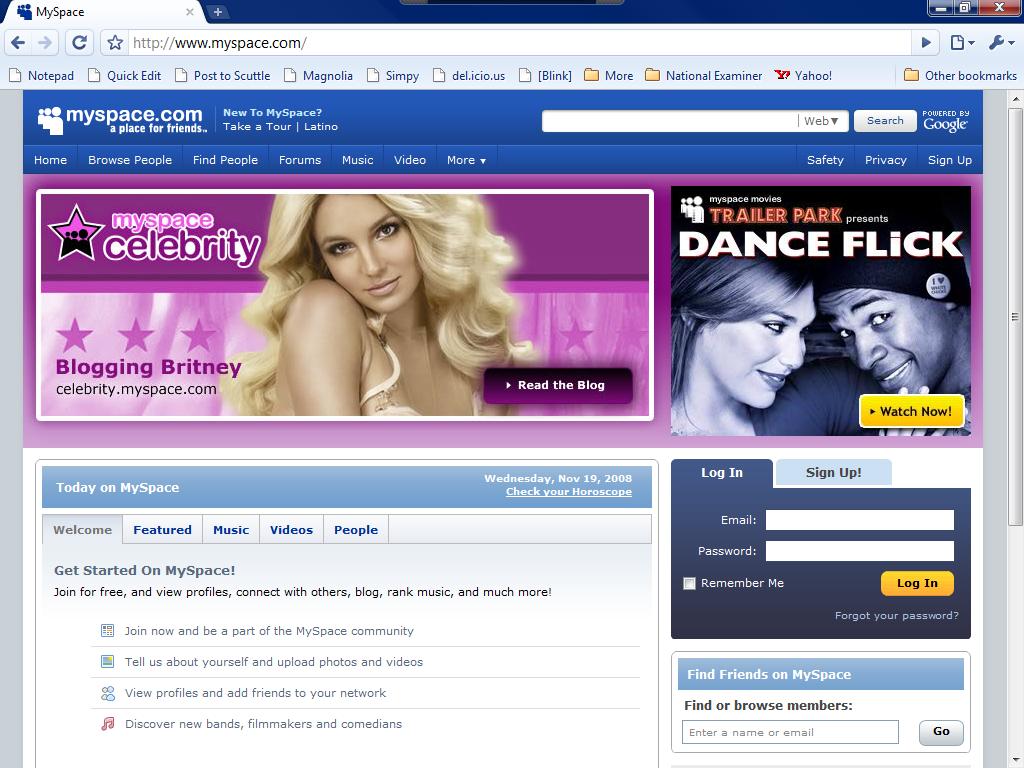Open the Notepad bookmark

[x=41, y=76]
